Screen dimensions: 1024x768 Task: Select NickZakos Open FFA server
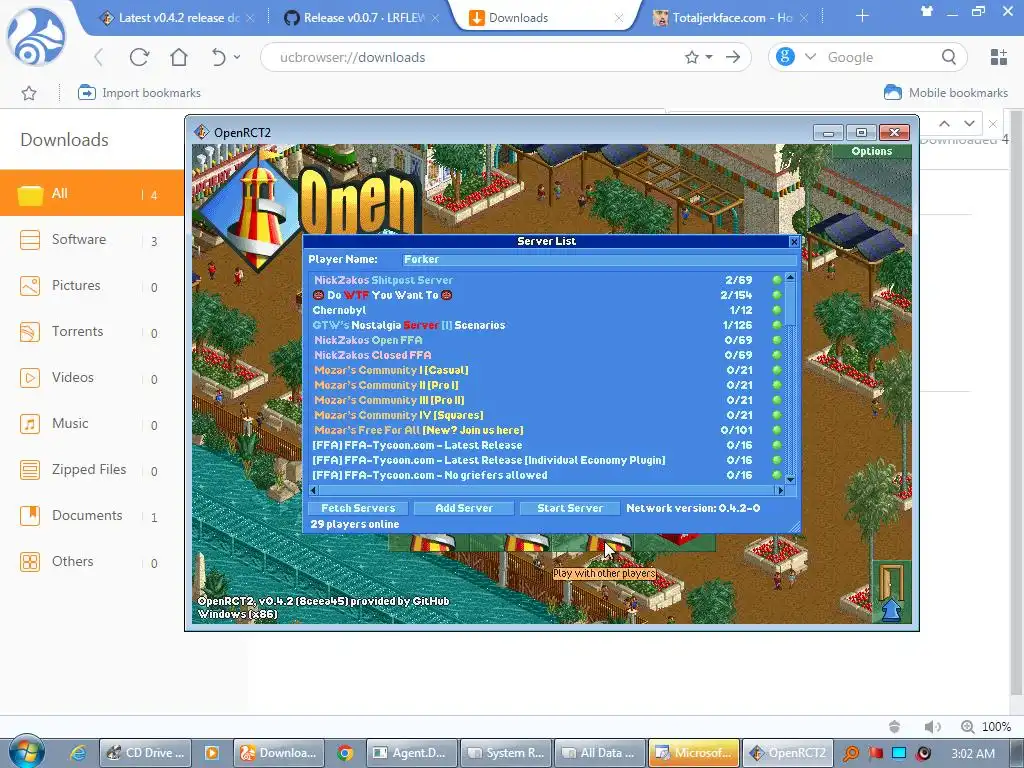point(545,340)
